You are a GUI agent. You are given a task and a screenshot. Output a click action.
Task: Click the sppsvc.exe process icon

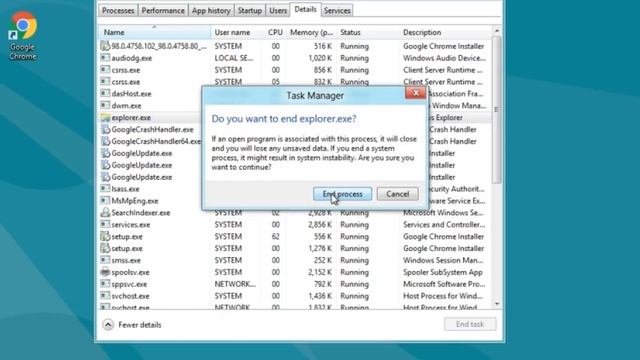105,283
